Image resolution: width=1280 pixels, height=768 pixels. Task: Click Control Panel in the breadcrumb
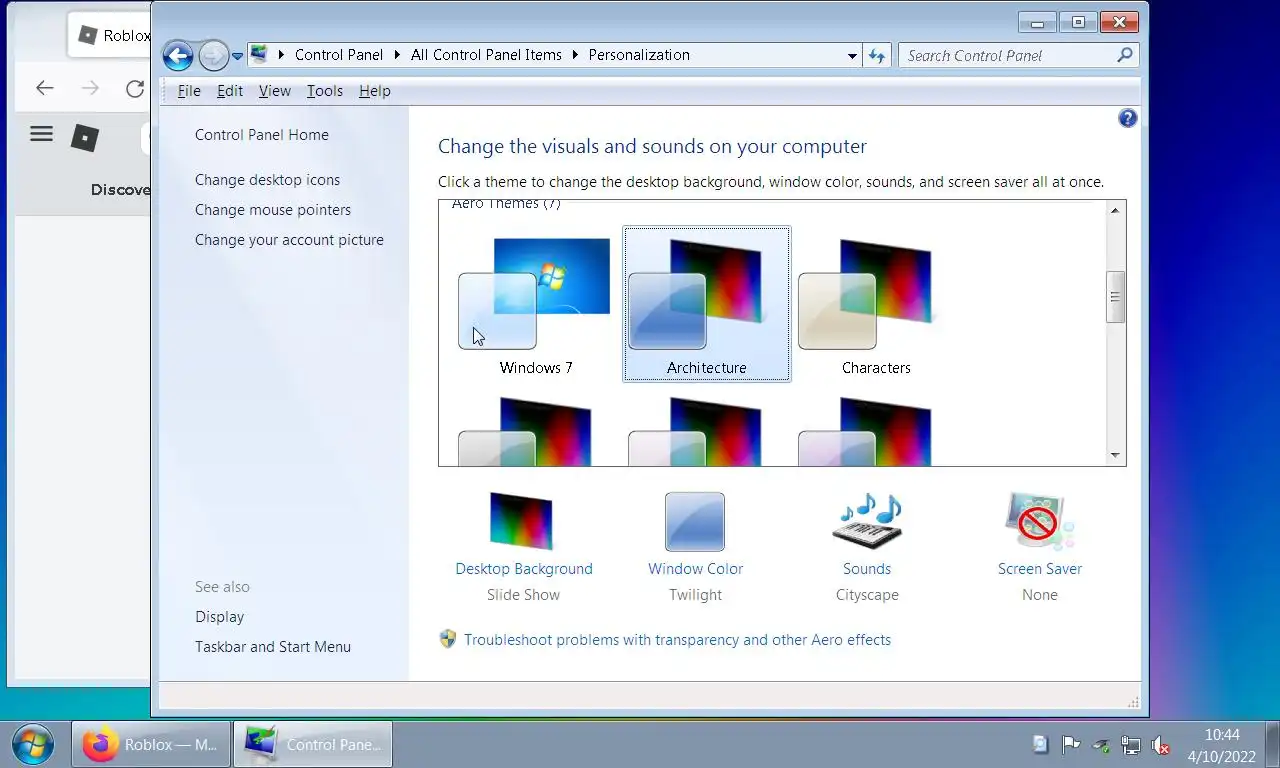pos(339,55)
